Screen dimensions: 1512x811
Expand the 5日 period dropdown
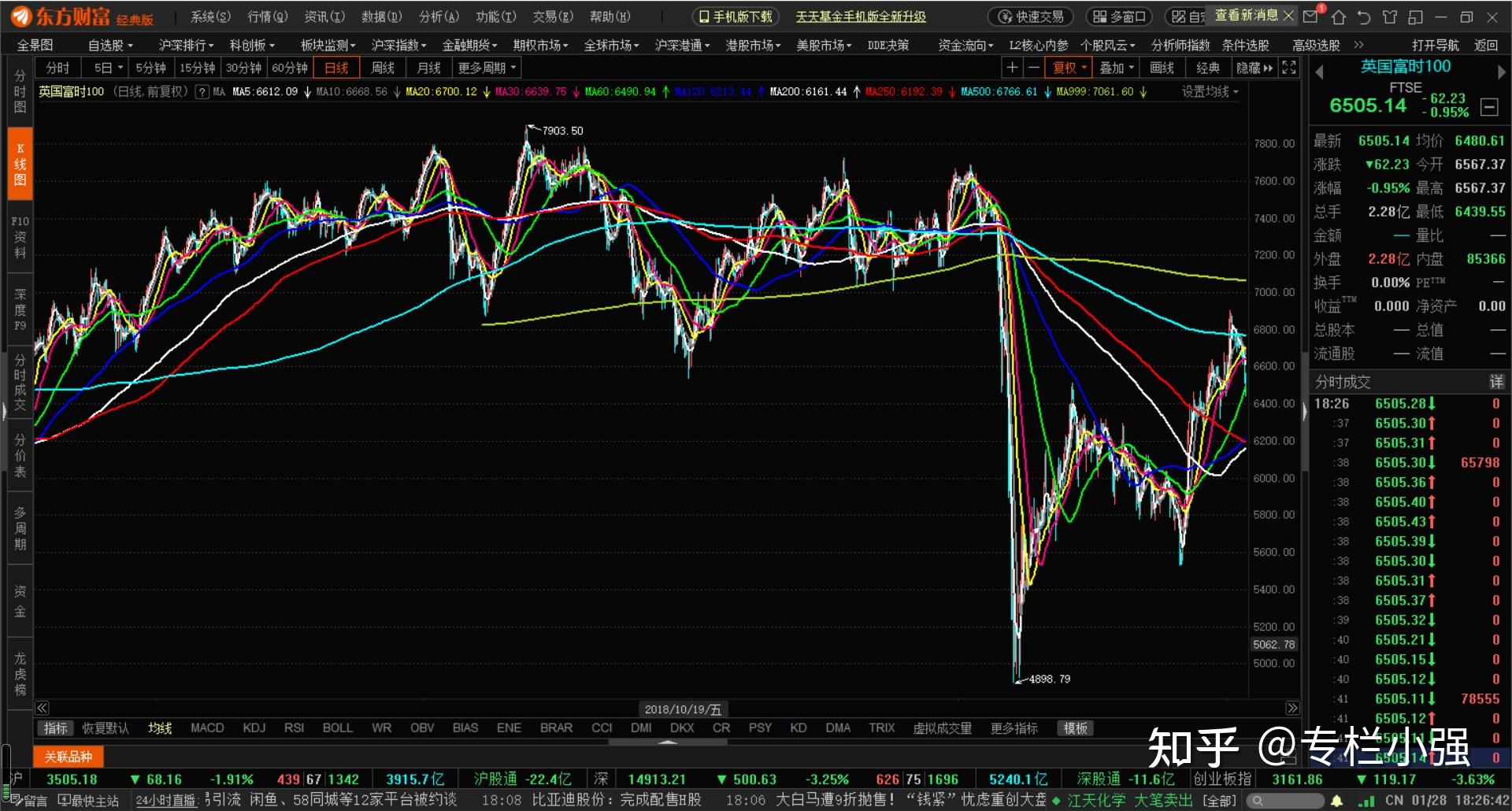click(108, 68)
